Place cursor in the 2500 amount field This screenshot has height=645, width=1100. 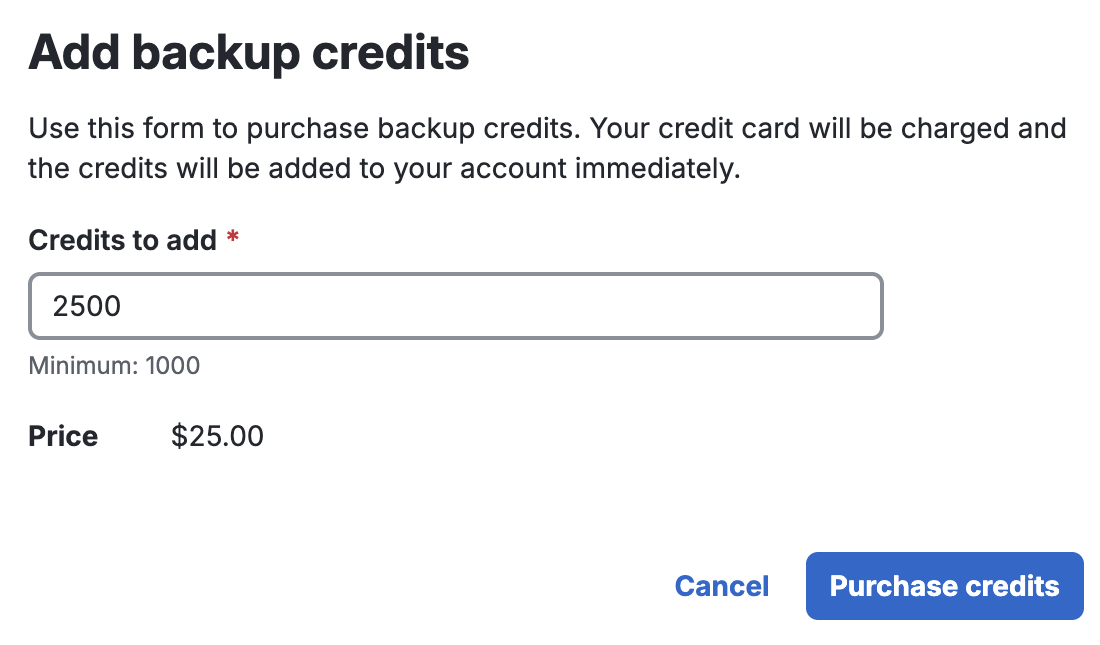300,306
